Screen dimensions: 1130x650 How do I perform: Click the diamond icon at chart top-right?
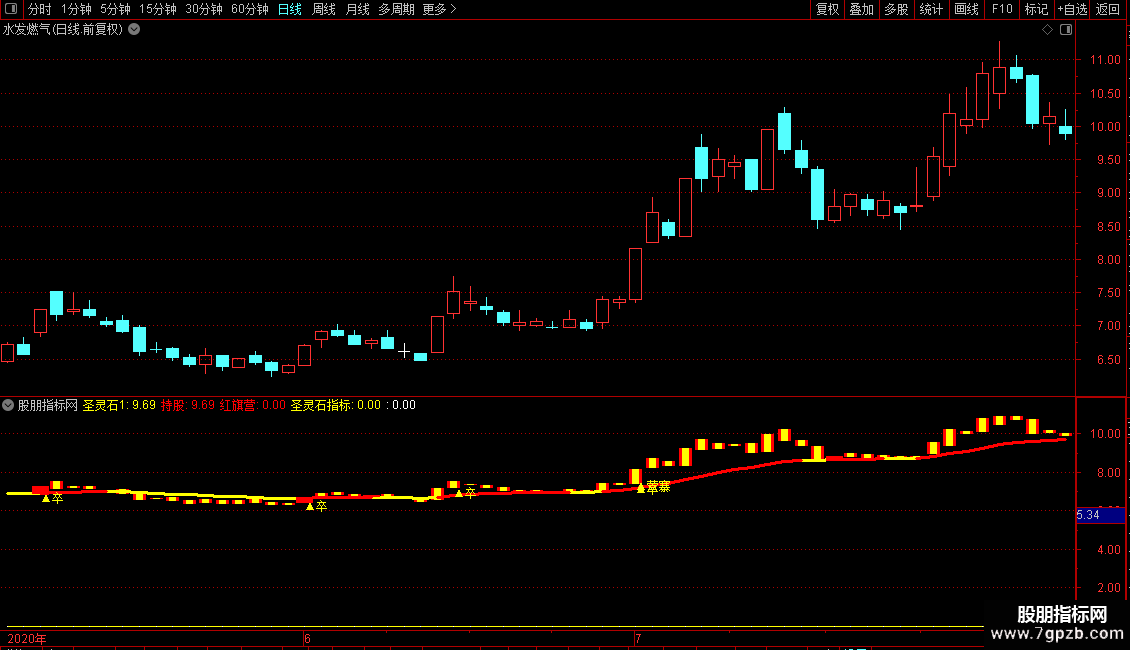pos(1048,30)
